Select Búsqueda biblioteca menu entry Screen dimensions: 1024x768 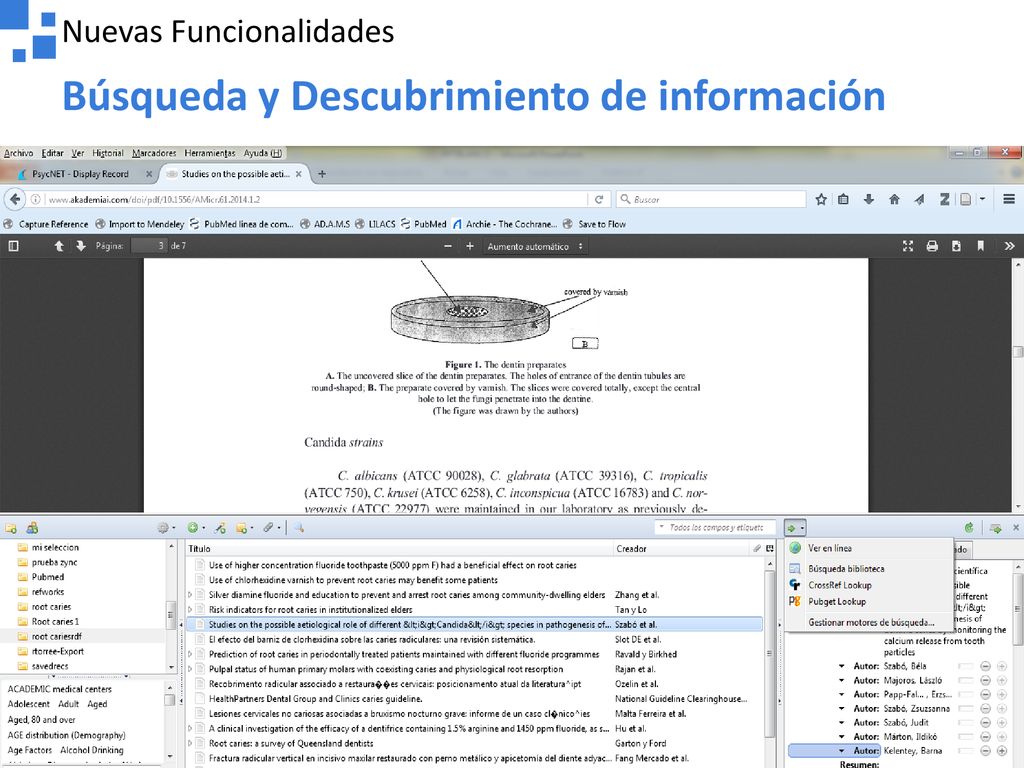846,569
